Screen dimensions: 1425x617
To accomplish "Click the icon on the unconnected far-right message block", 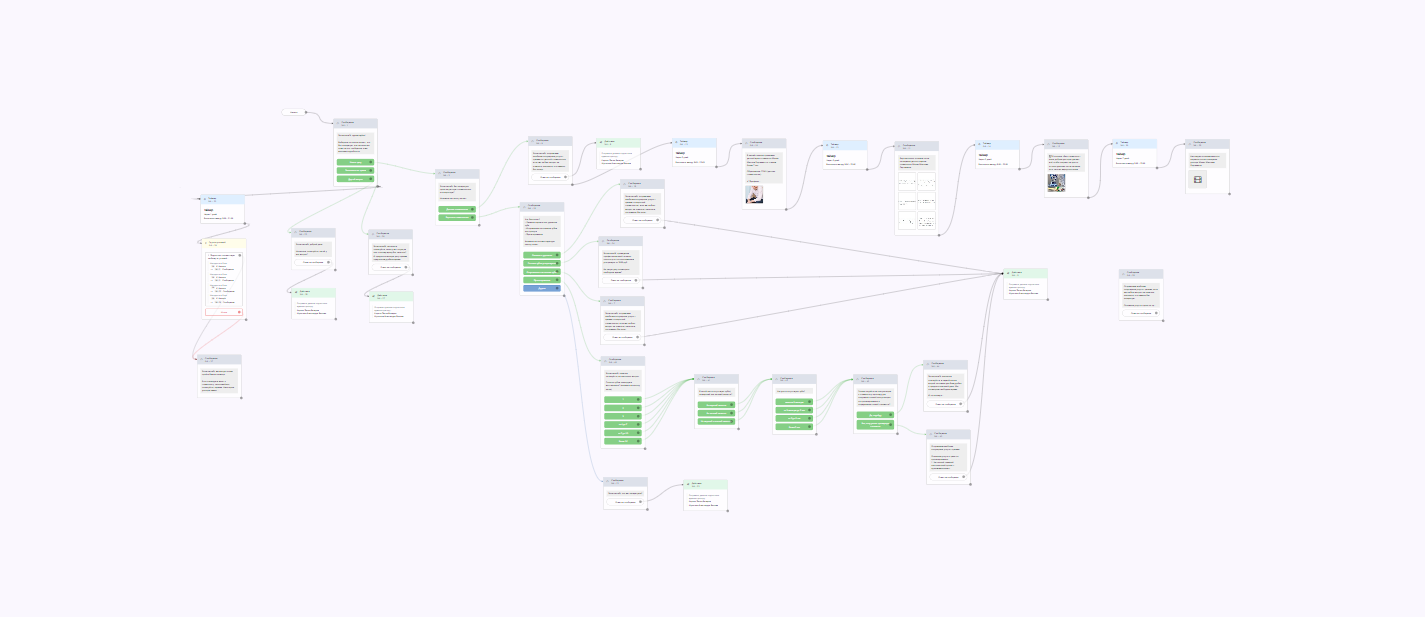I will point(1124,273).
